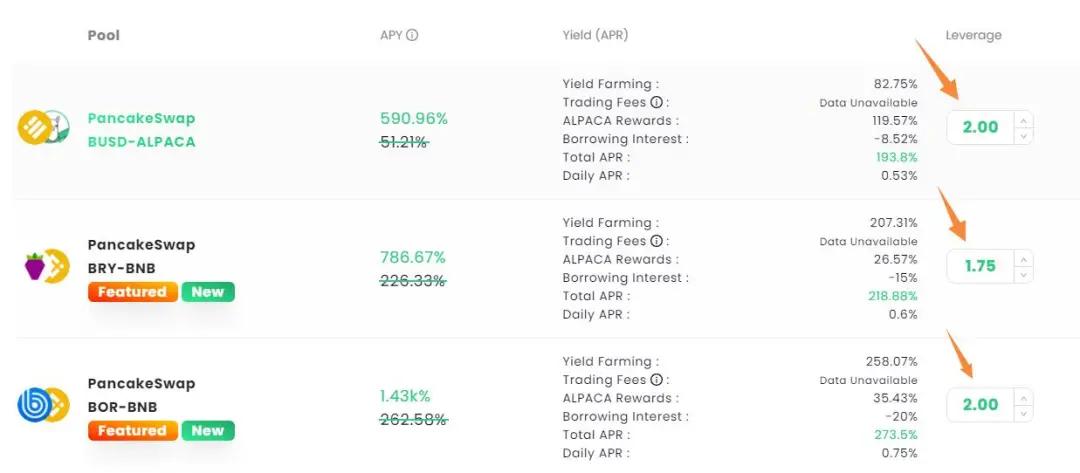Click the Pool column header
This screenshot has height=473, width=1080.
click(103, 36)
